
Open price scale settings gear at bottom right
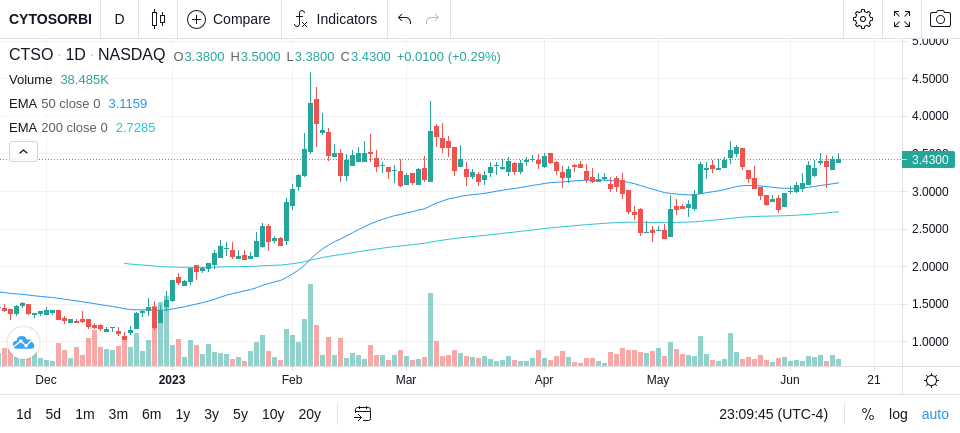931,380
